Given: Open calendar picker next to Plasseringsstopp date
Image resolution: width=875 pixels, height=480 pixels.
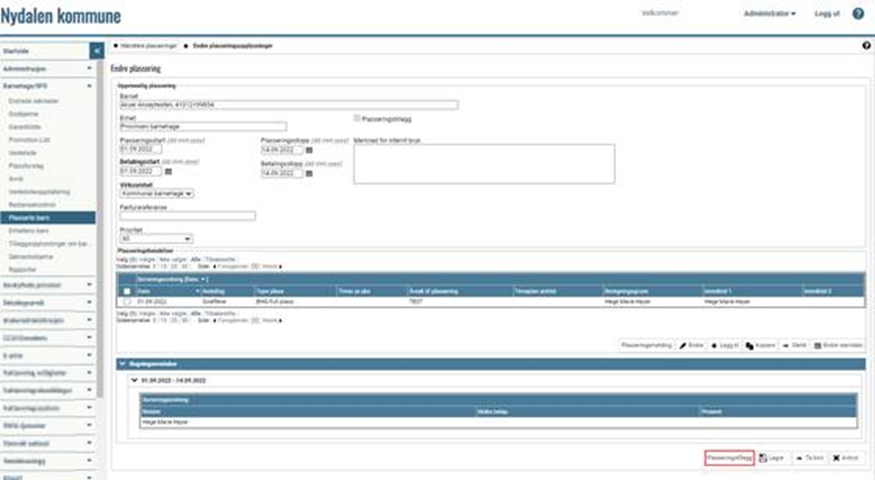Looking at the screenshot, I should coord(310,150).
